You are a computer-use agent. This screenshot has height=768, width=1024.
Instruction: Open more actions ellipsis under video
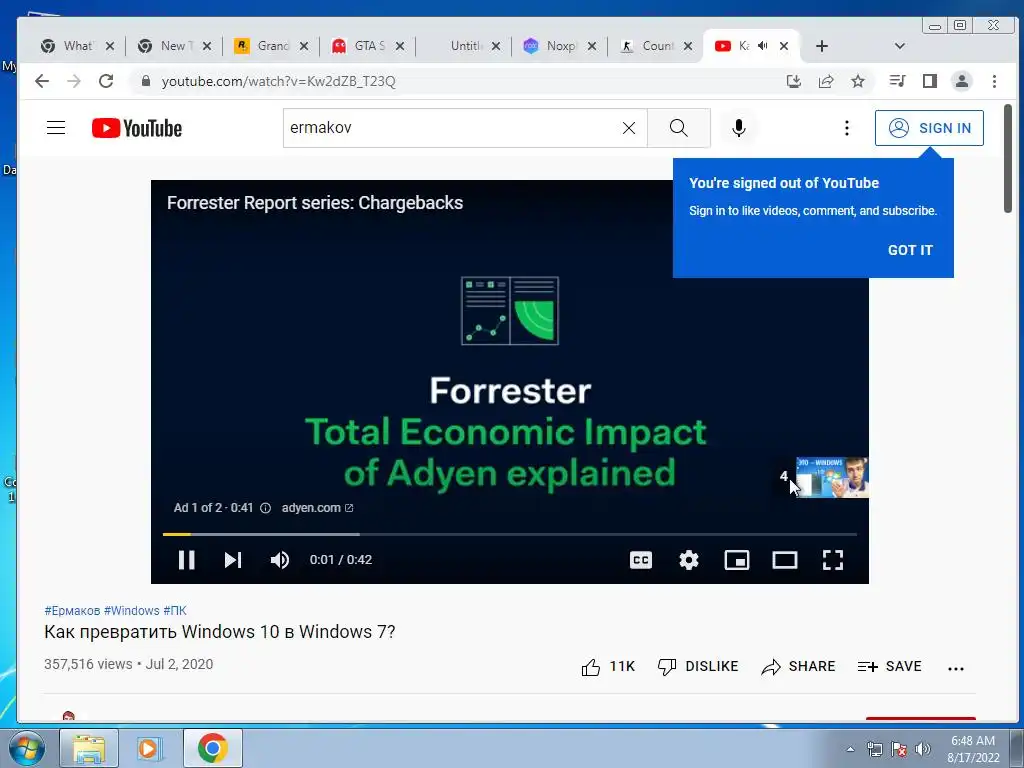point(955,668)
